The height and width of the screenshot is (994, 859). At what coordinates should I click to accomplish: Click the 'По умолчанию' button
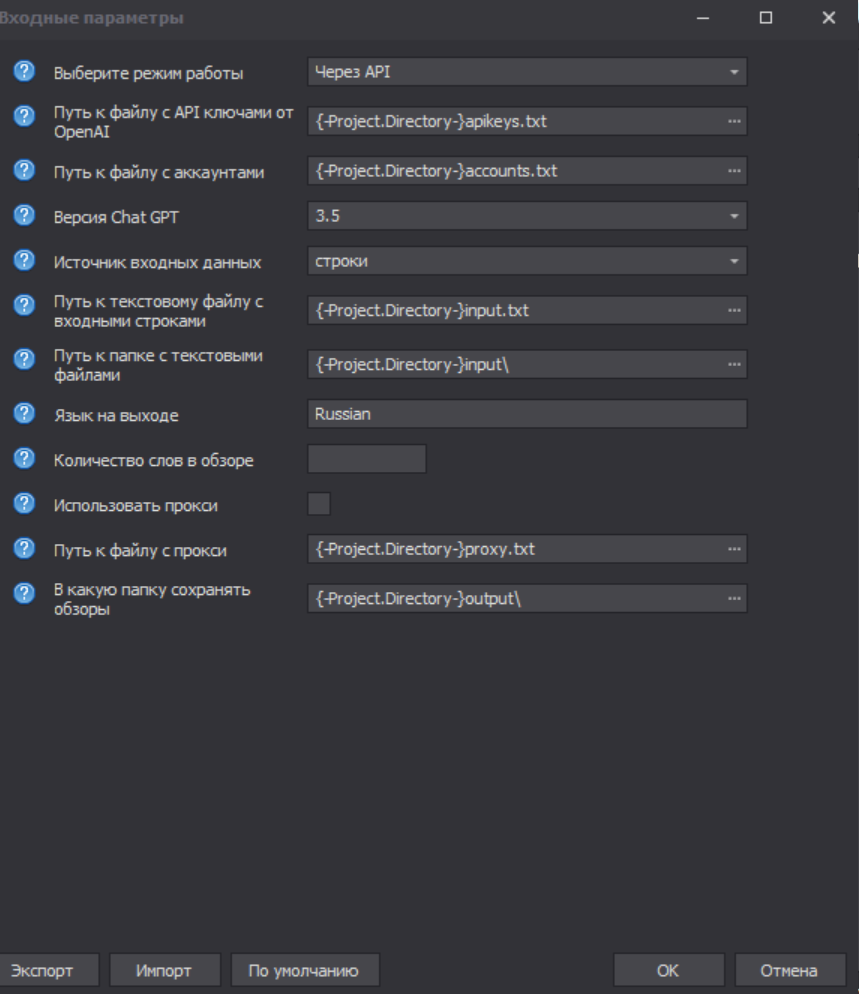tap(305, 970)
